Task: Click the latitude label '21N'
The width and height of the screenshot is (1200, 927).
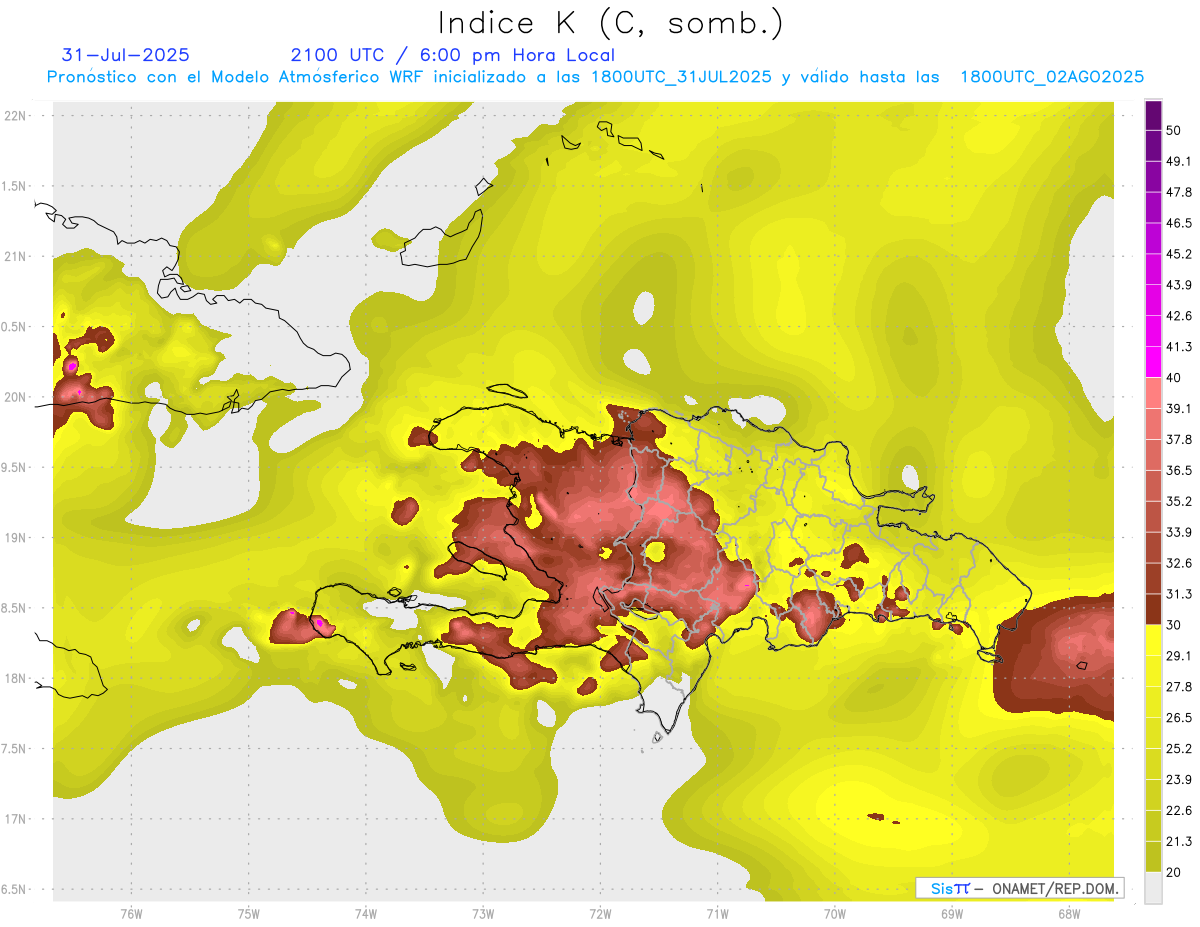Action: coord(15,256)
